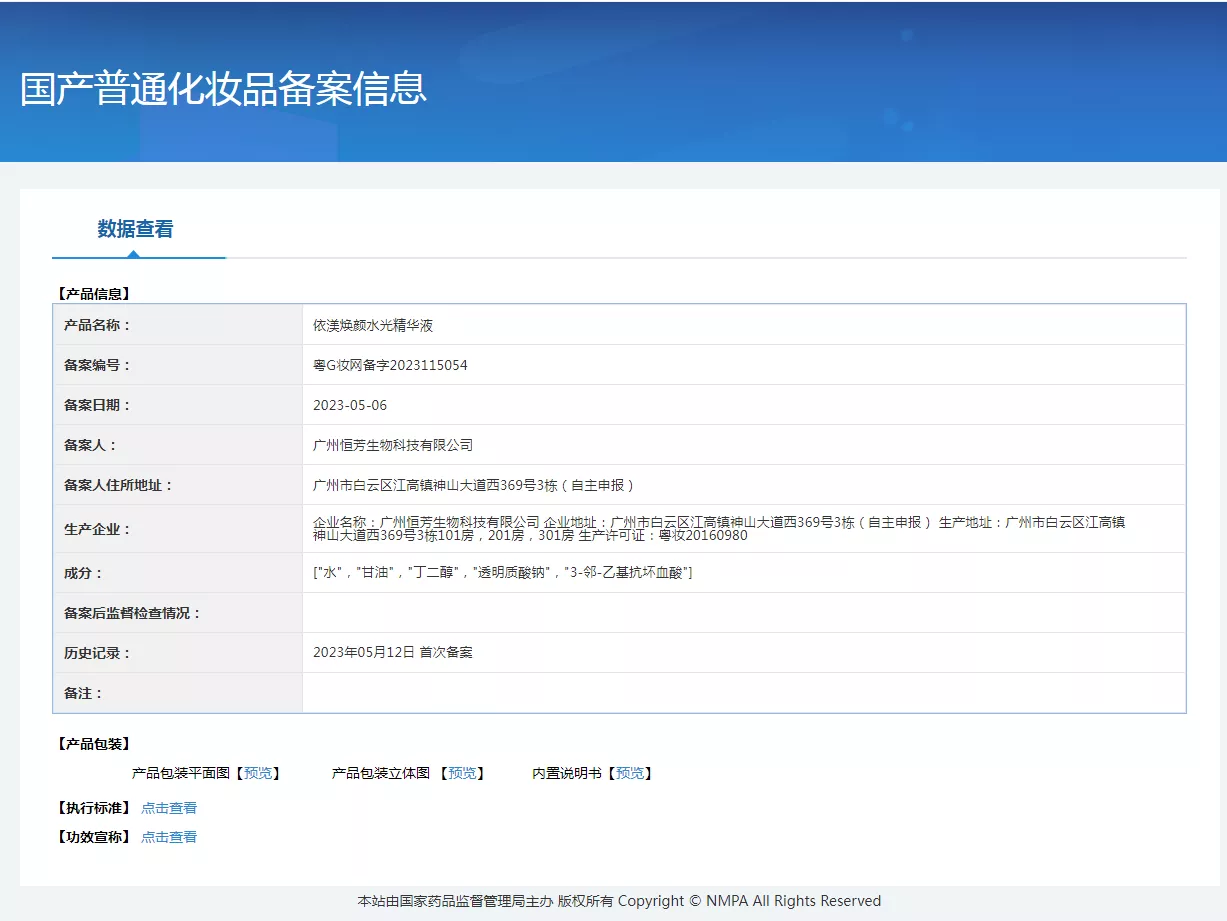Image resolution: width=1227 pixels, height=921 pixels.
Task: Click the 生产企业 details text
Action: (x=718, y=528)
